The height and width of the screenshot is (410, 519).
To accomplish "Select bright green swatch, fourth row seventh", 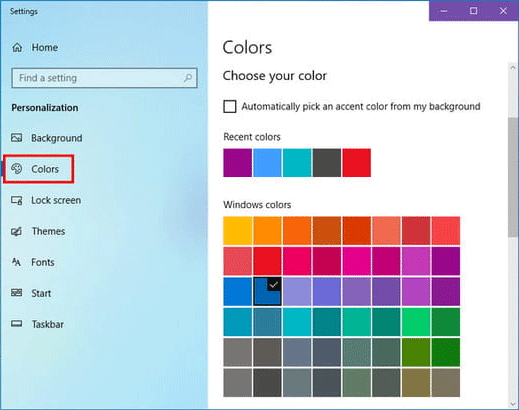I will pos(416,322).
